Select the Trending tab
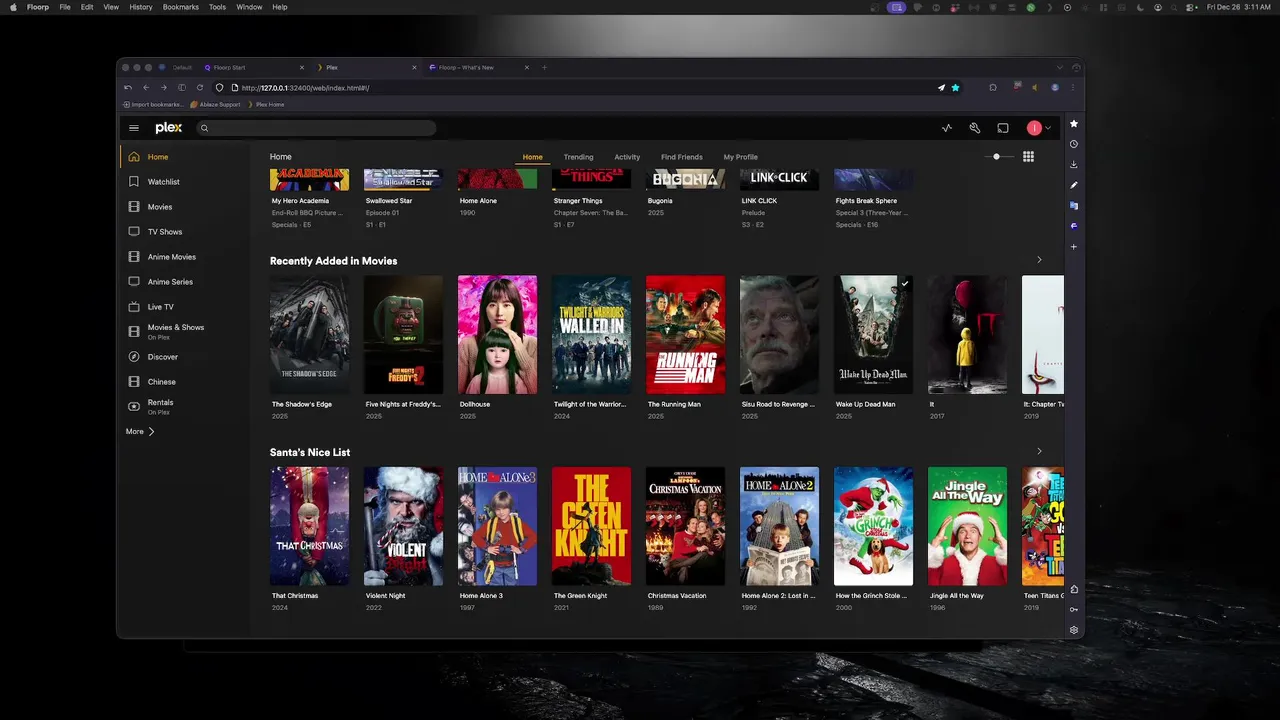This screenshot has width=1280, height=720. coord(578,157)
